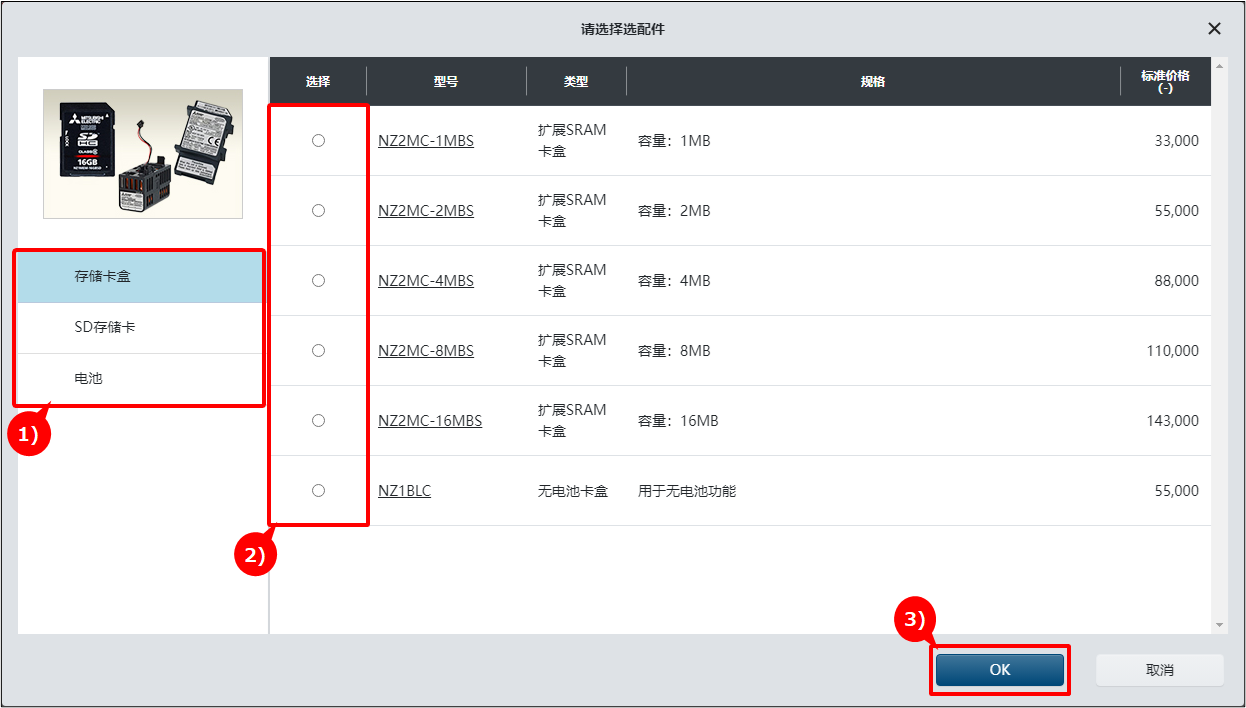Confirm selection with the OK button

1000,670
